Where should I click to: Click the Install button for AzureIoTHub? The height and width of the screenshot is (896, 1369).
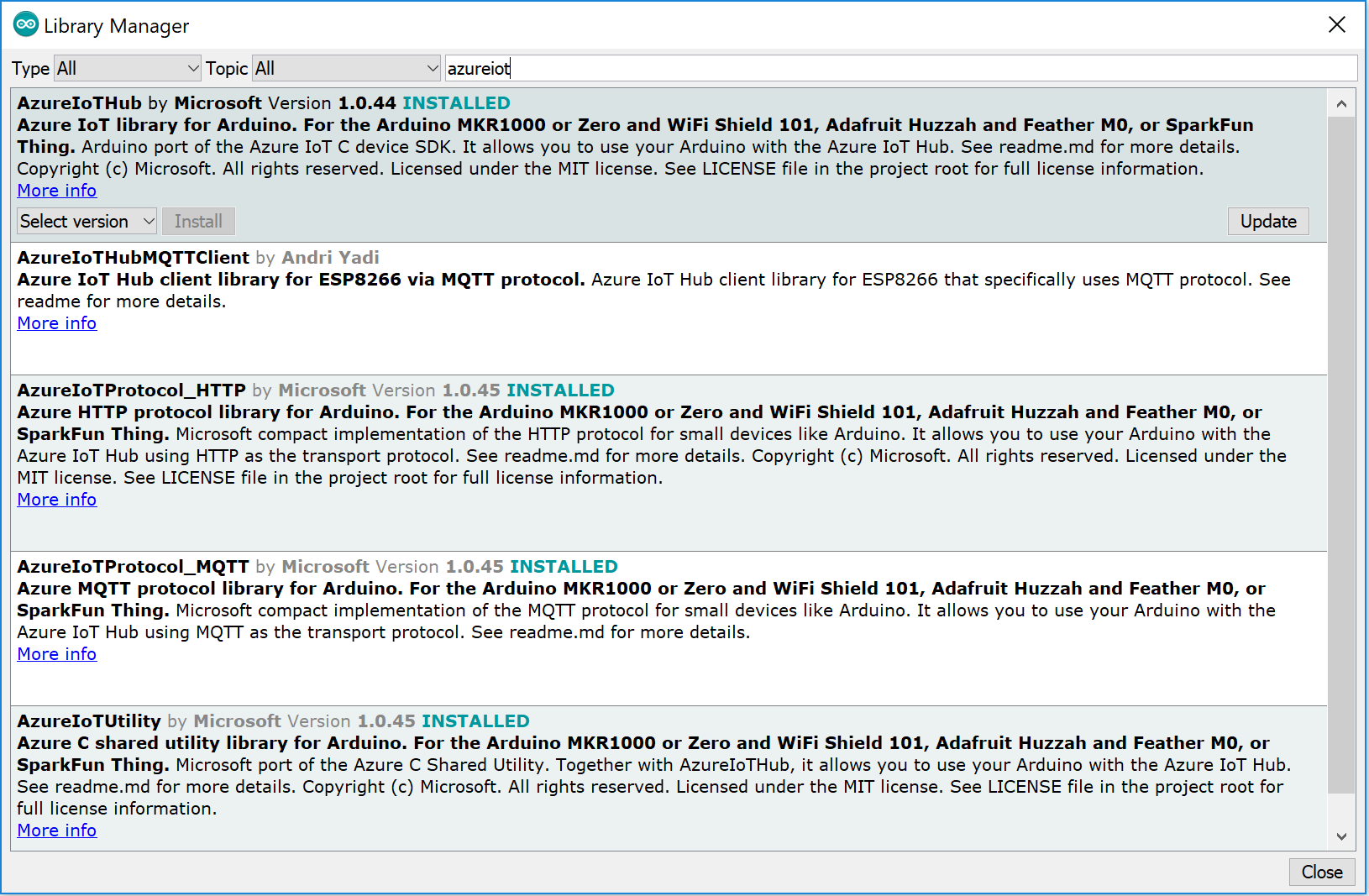[x=198, y=222]
